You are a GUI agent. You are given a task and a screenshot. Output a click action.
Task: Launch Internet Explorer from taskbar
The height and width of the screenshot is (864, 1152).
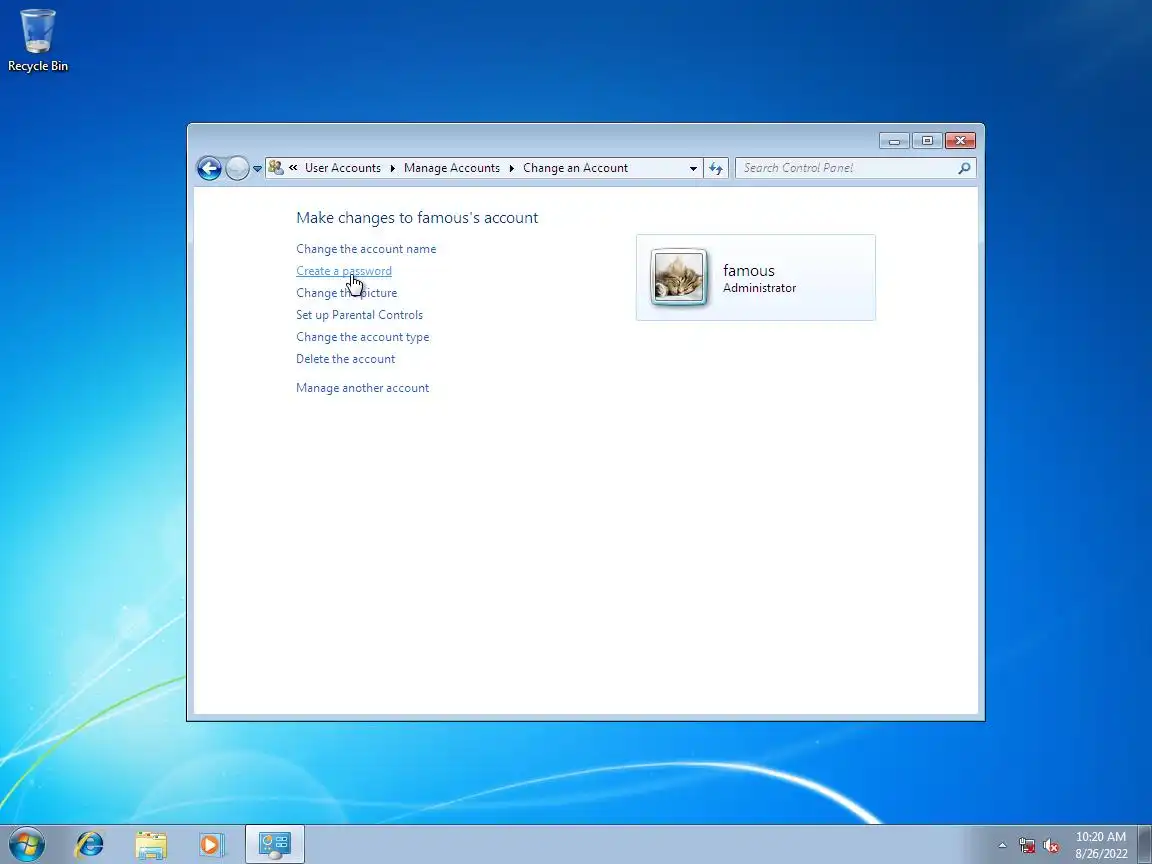tap(90, 845)
